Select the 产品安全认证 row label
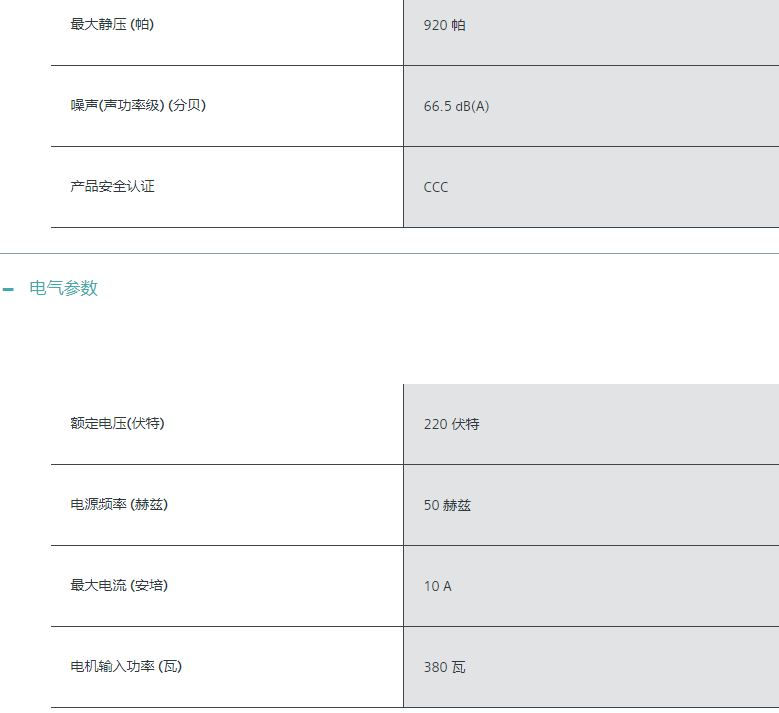This screenshot has height=713, width=779. click(112, 186)
